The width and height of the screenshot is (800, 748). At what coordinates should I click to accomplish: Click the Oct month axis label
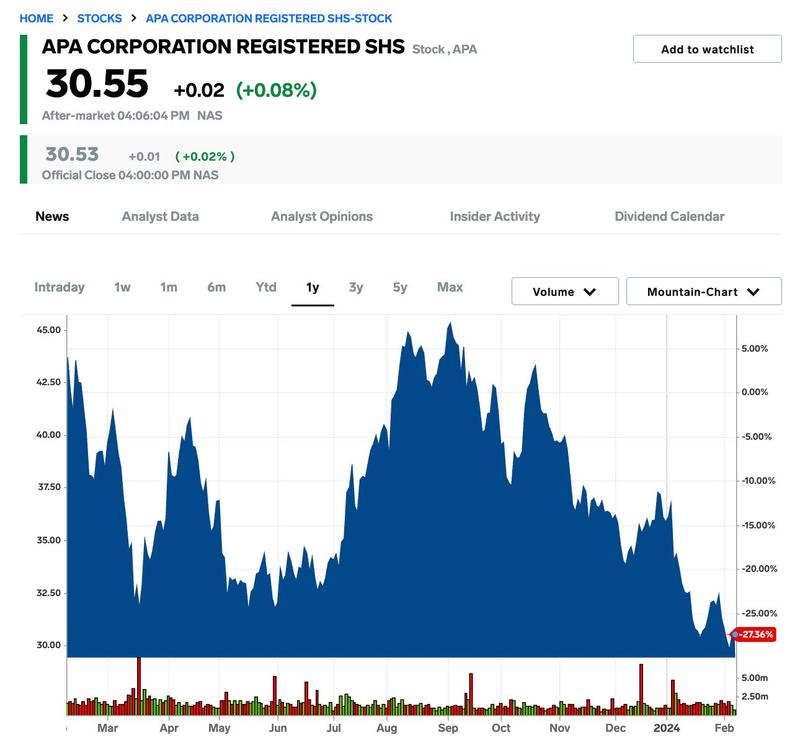click(x=501, y=728)
